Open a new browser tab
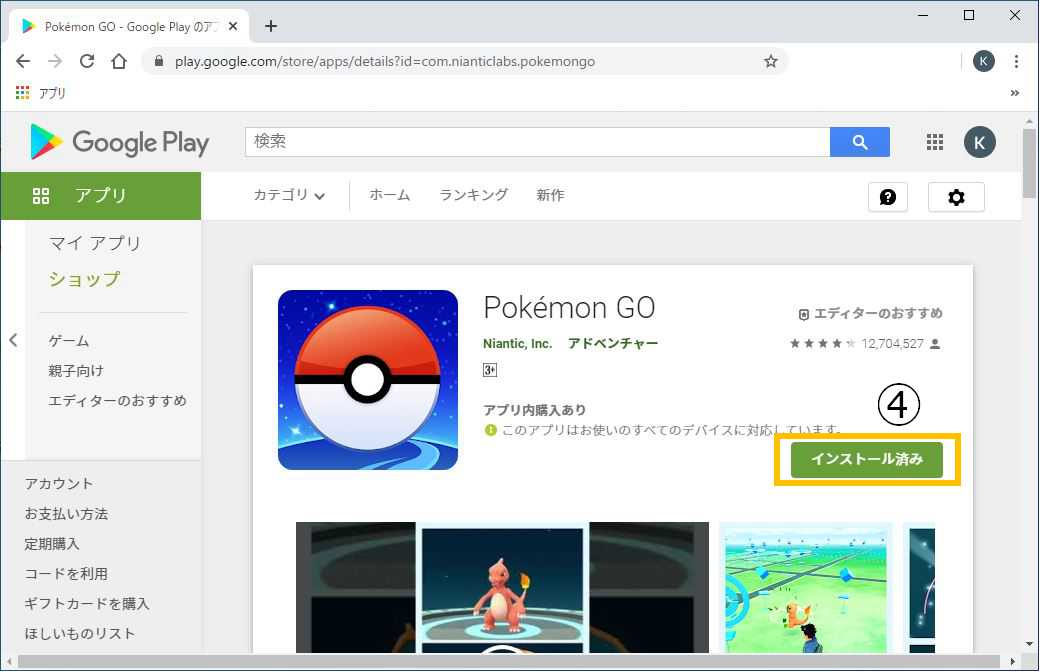This screenshot has width=1040, height=672. tap(271, 26)
